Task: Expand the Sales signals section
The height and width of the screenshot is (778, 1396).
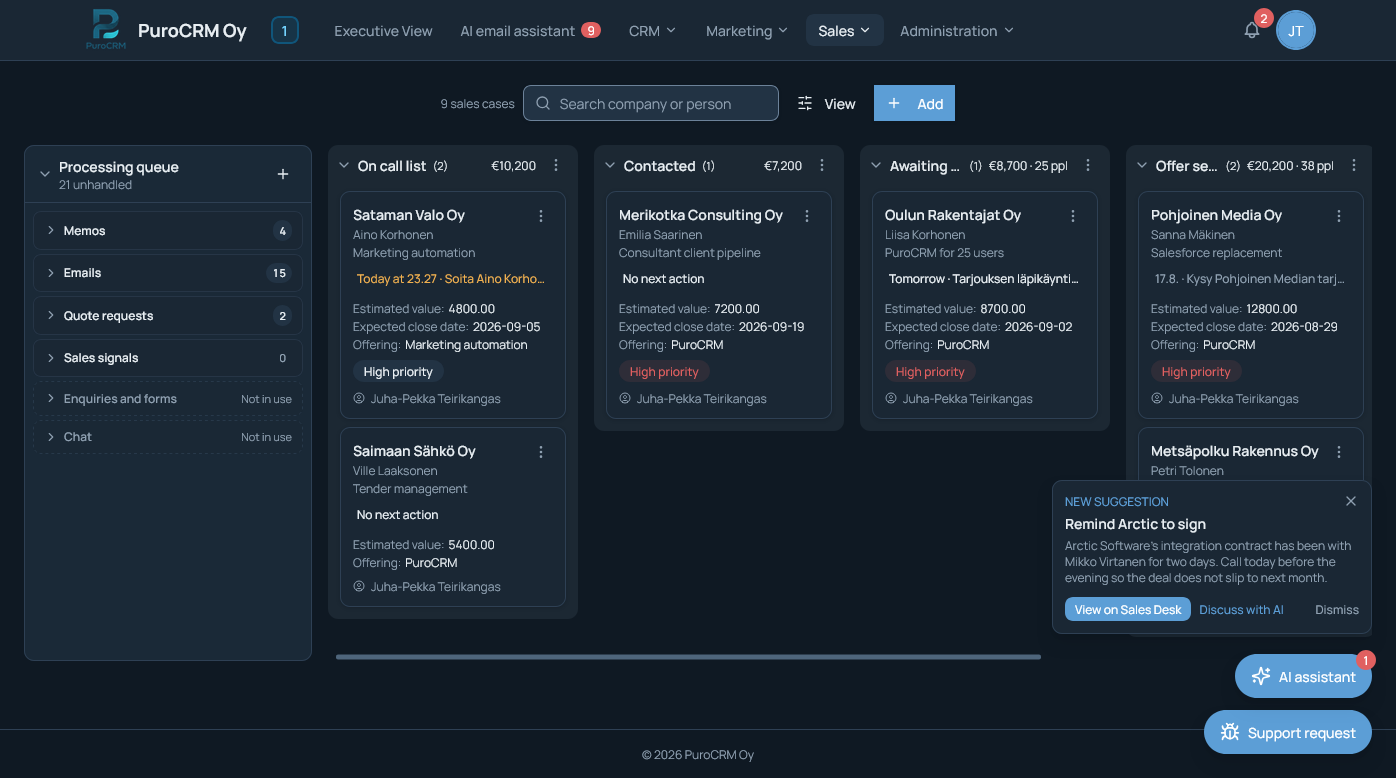Action: click(x=168, y=358)
